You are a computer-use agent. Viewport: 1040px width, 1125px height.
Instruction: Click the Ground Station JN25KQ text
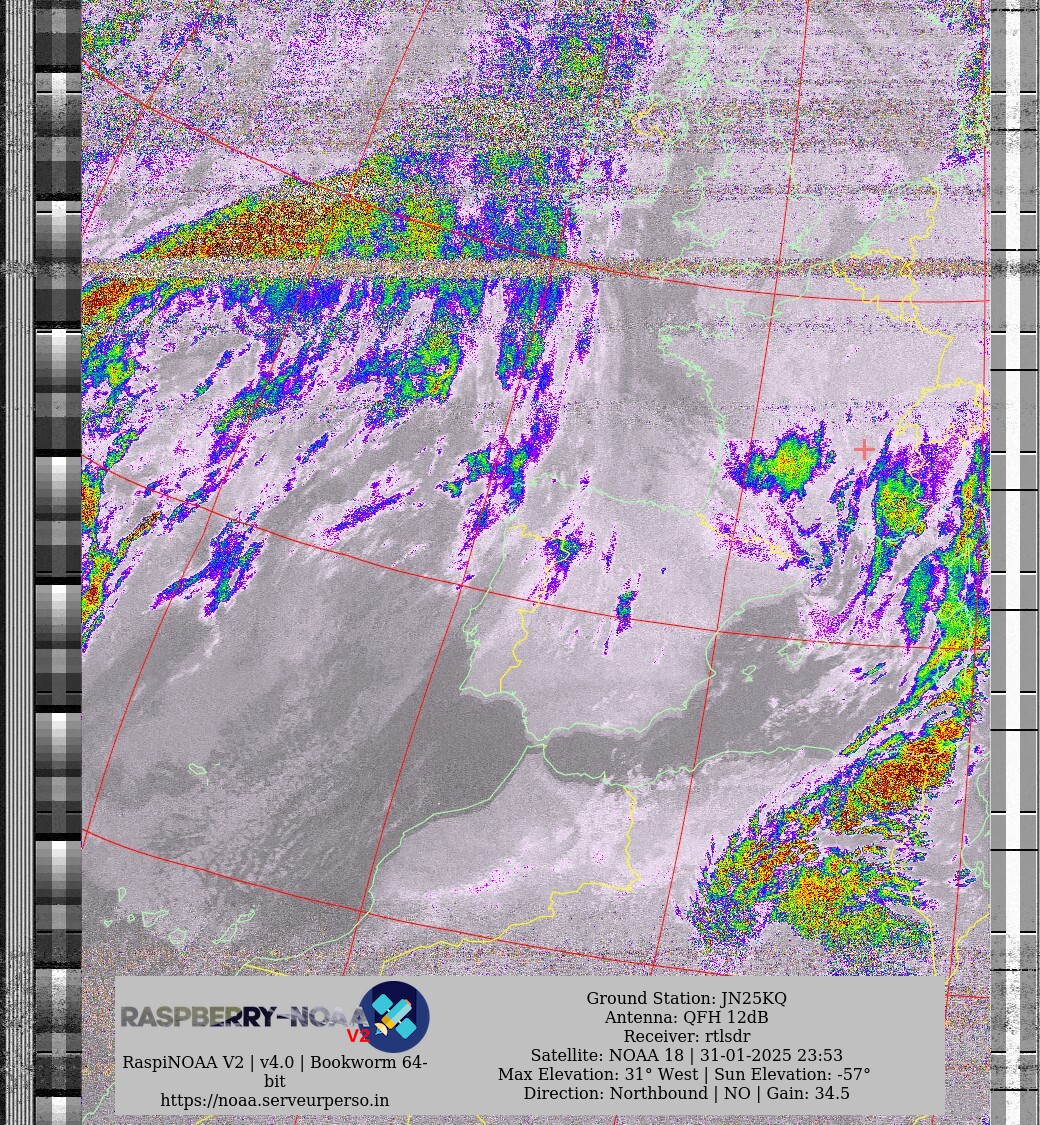pos(686,998)
